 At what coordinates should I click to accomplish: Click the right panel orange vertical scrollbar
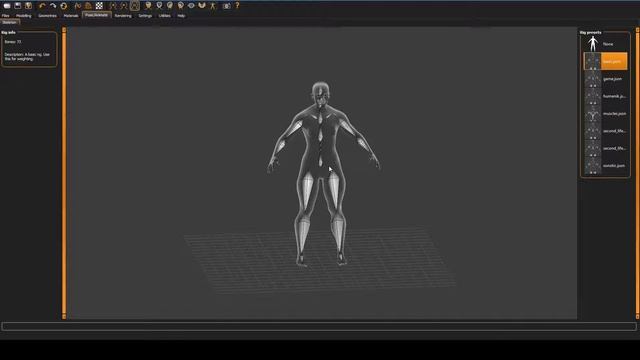pos(638,173)
